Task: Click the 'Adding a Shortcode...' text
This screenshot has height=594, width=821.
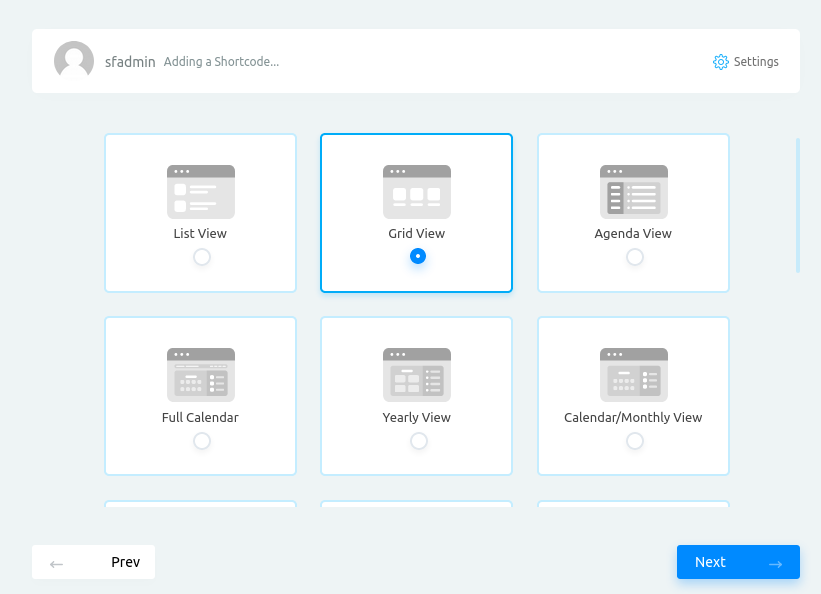Action: click(221, 62)
